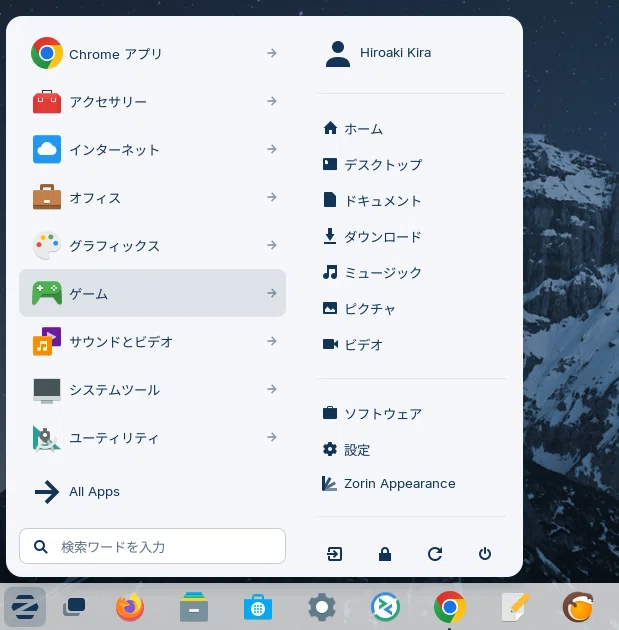Launch Zorin Appearance
619x630 pixels.
(x=411, y=483)
